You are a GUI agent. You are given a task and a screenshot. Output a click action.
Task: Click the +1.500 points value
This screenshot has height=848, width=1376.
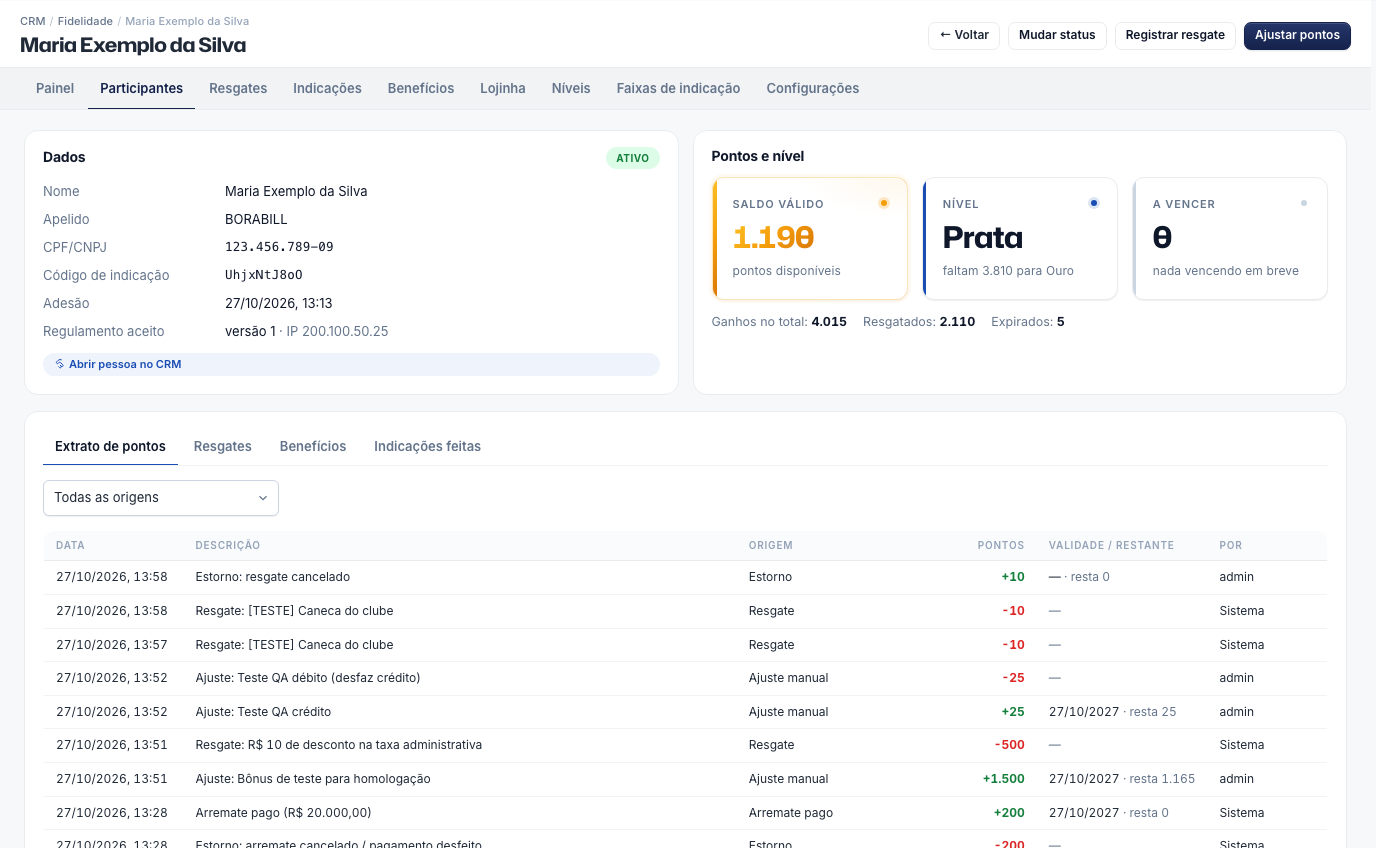[1004, 779]
